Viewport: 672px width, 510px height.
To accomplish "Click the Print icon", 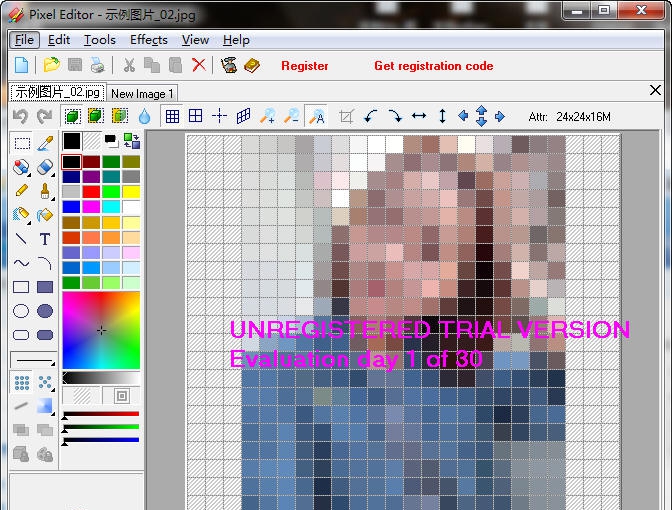I will click(98, 65).
